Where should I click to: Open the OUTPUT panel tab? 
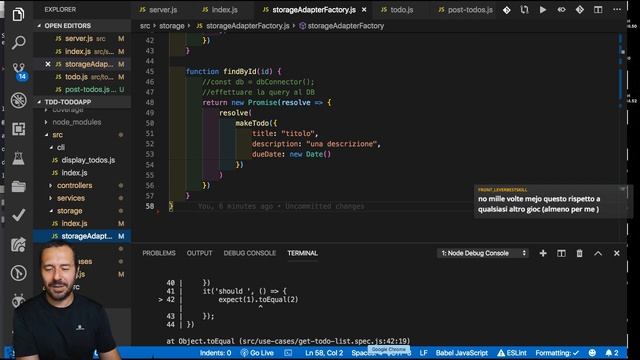pos(199,253)
